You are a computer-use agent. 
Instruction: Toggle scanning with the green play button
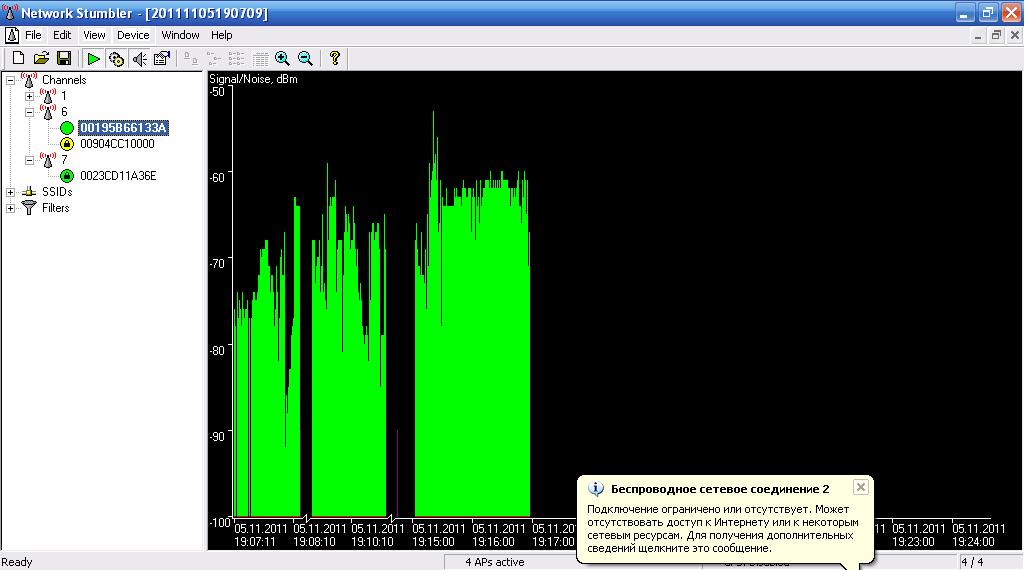coord(93,59)
